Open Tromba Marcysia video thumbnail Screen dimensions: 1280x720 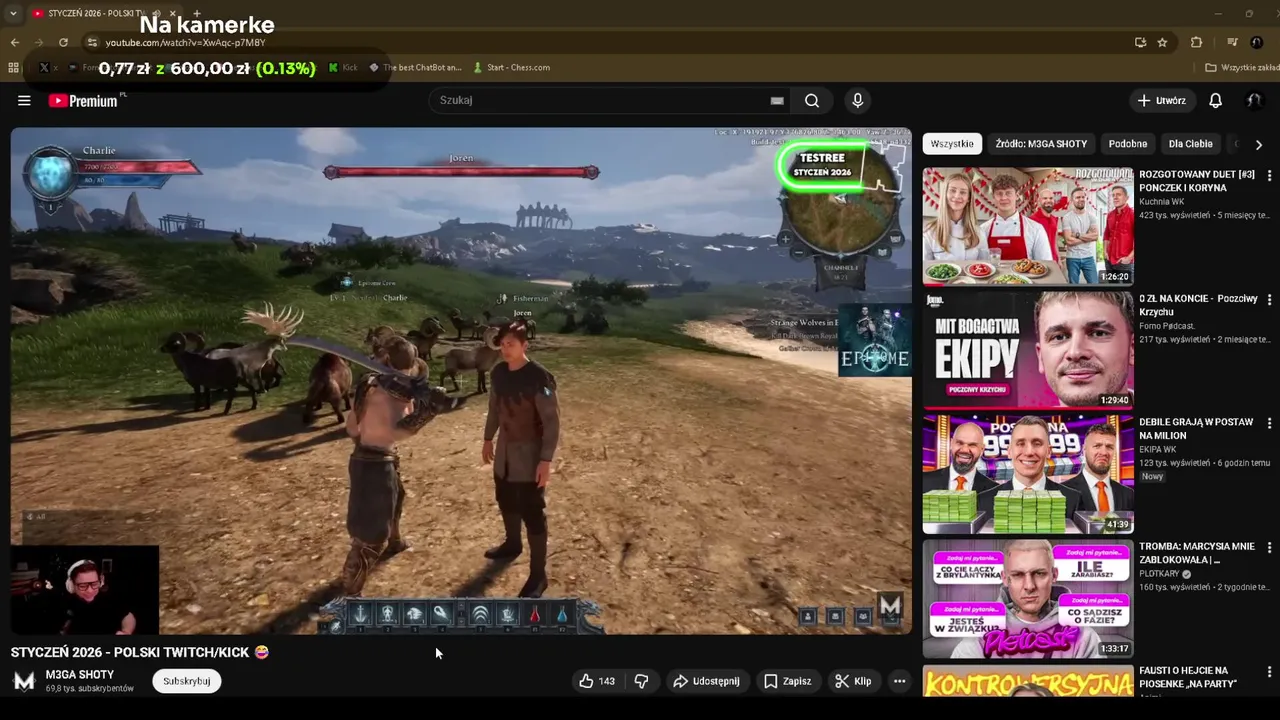click(1027, 598)
